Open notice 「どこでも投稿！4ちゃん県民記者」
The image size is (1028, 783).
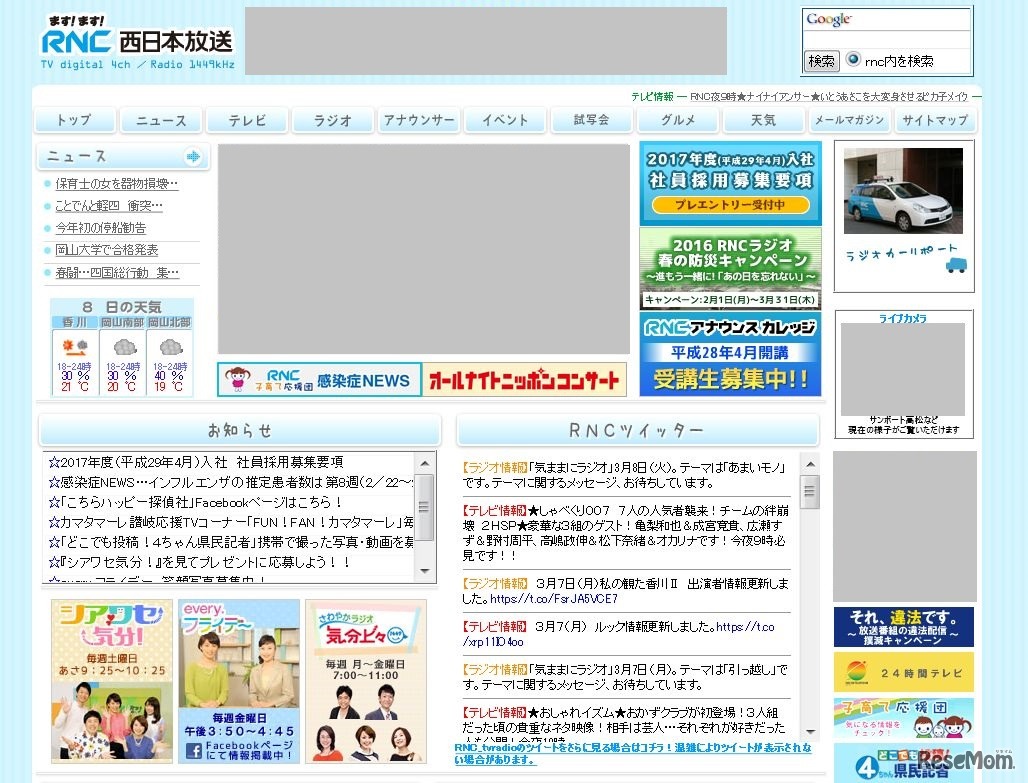[231, 542]
